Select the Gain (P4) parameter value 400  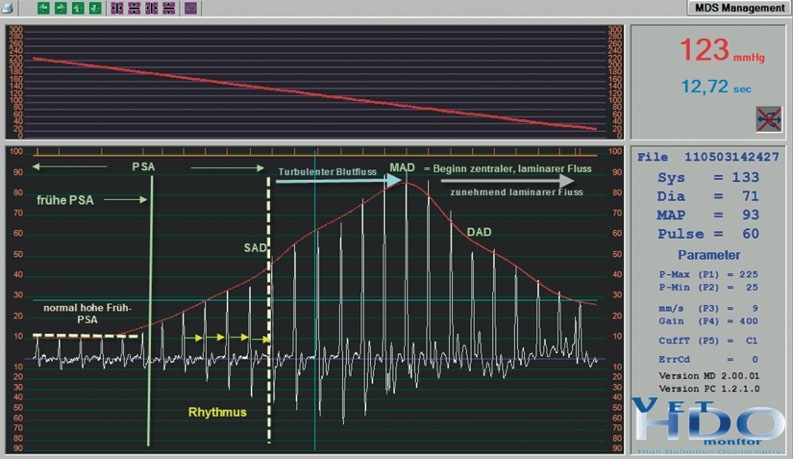tap(749, 323)
